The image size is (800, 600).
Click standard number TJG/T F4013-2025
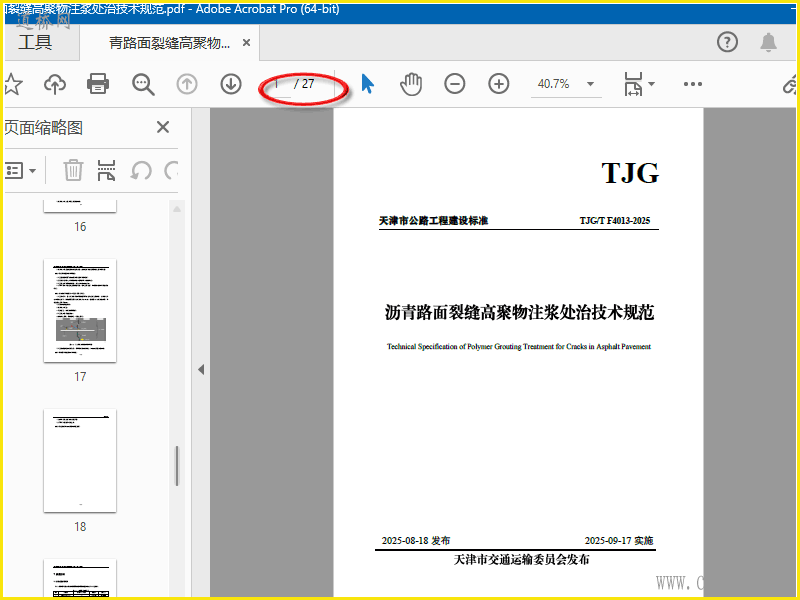click(x=615, y=220)
